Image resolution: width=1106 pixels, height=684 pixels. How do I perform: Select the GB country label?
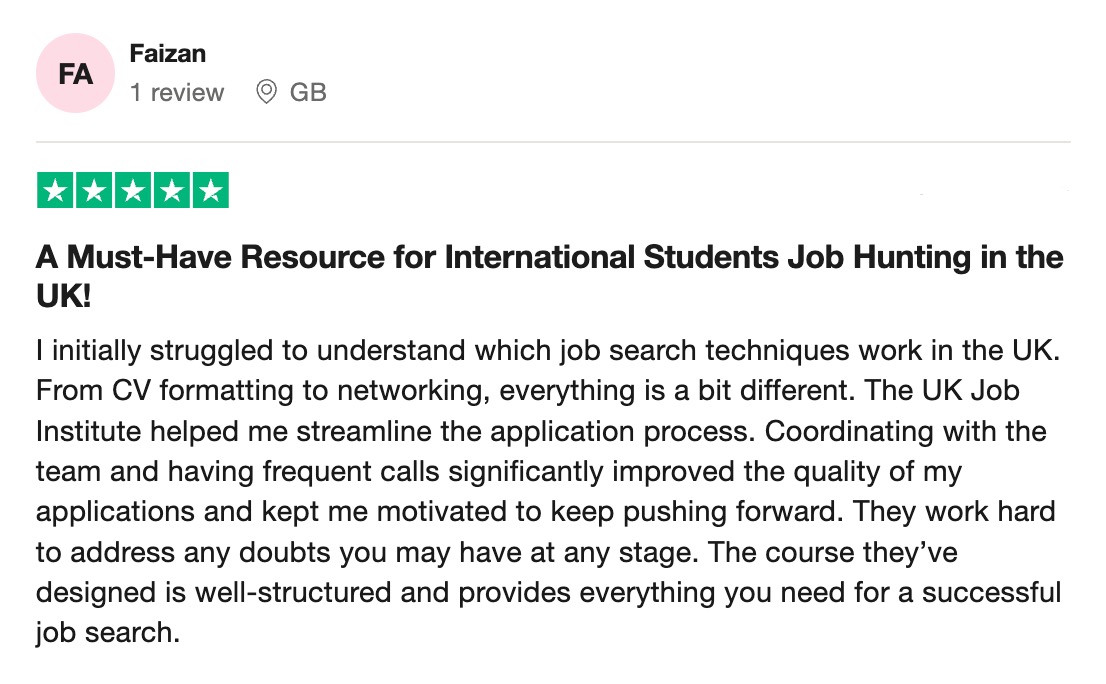coord(308,92)
